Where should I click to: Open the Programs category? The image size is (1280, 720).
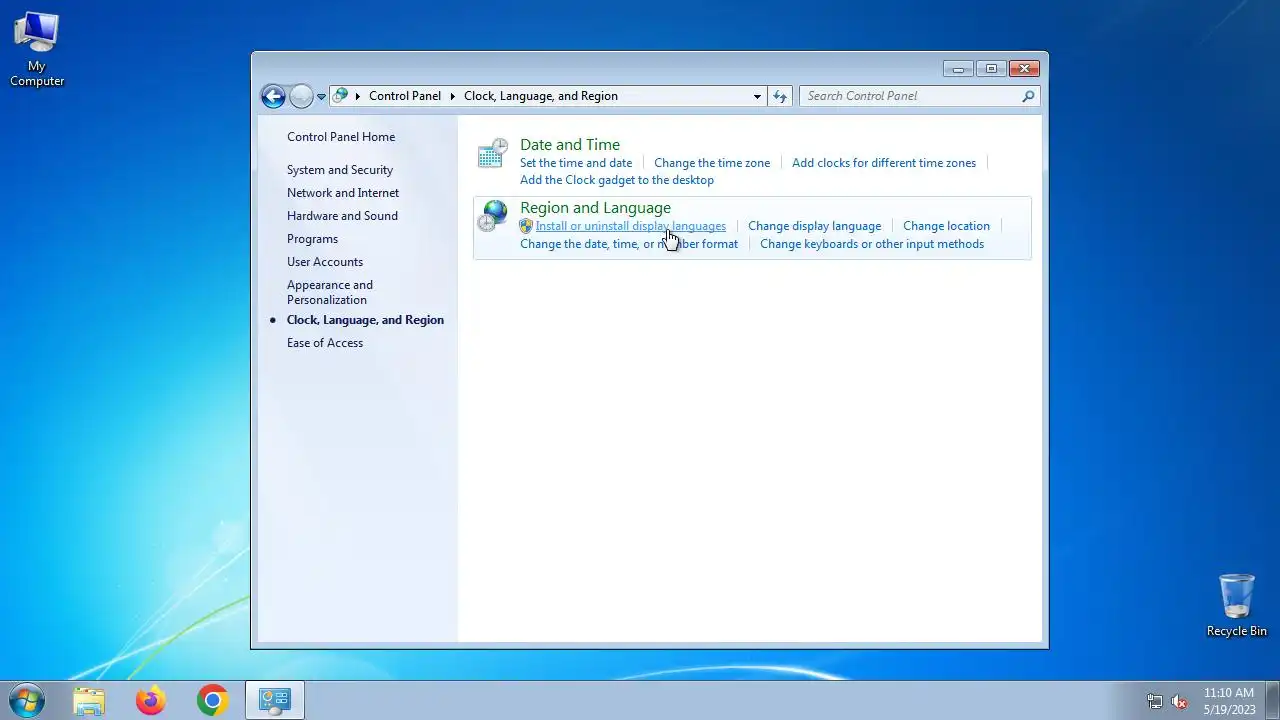tap(312, 239)
